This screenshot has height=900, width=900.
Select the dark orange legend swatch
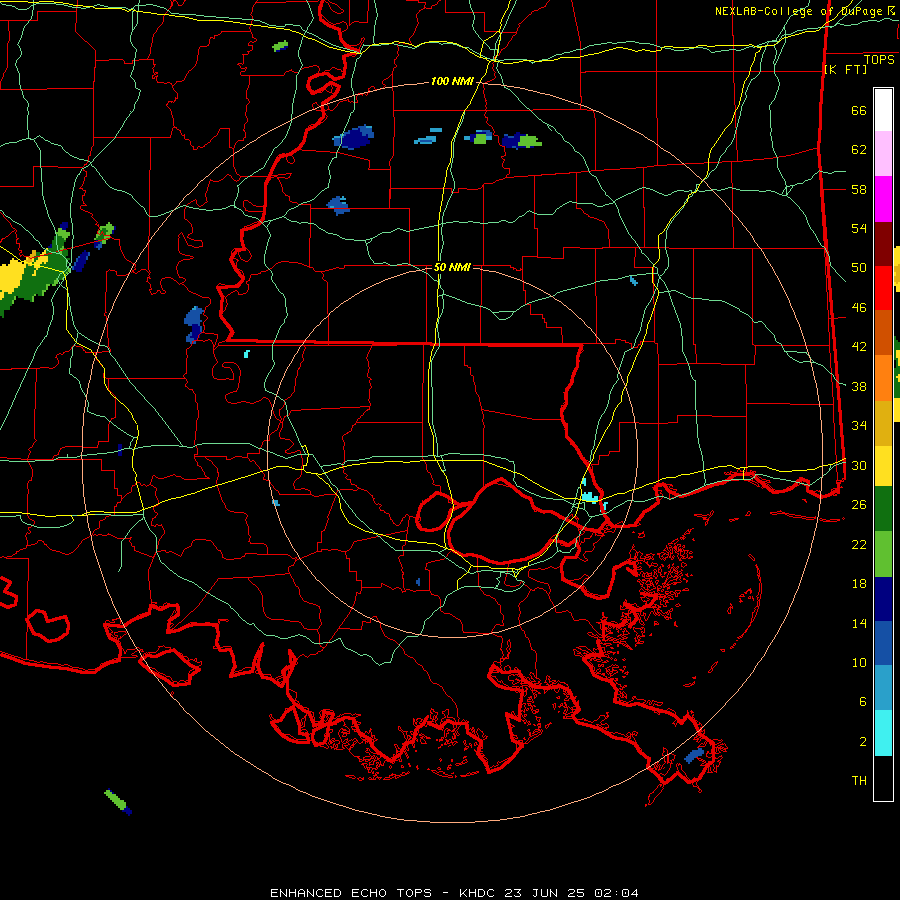[x=883, y=333]
